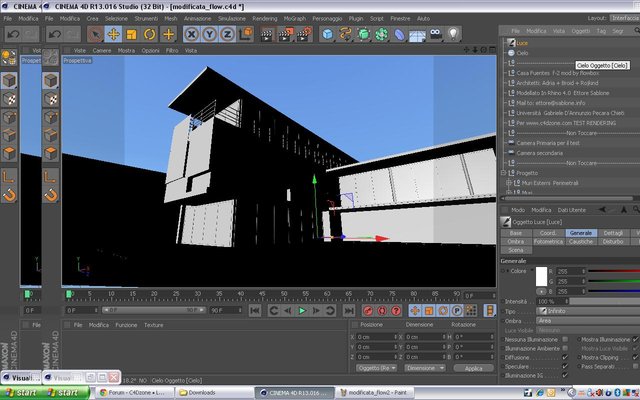This screenshot has width=640, height=400.
Task: Open render settings via the clapperboard-with-gear icon
Action: click(304, 34)
